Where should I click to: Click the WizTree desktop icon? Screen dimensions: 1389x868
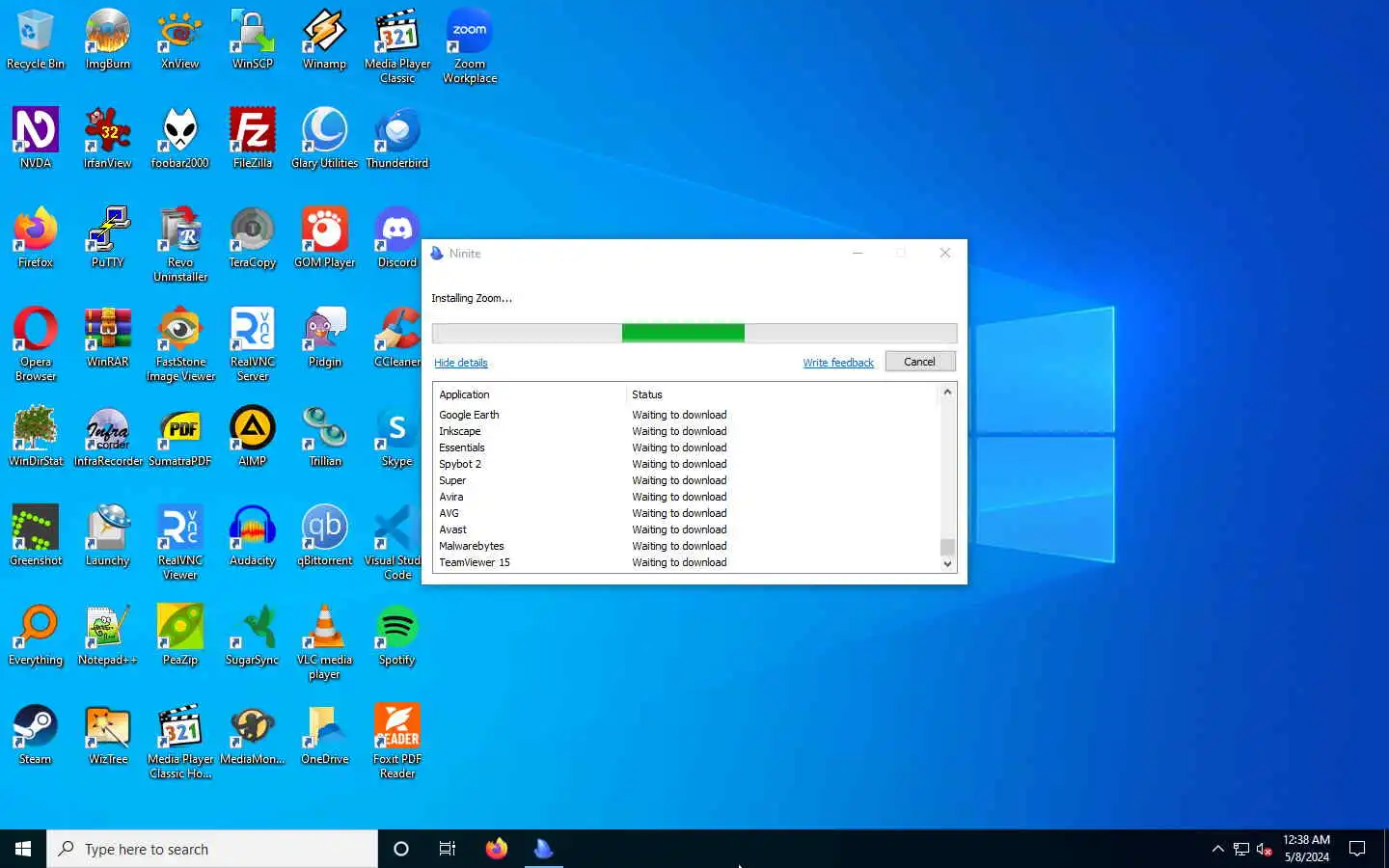(107, 734)
